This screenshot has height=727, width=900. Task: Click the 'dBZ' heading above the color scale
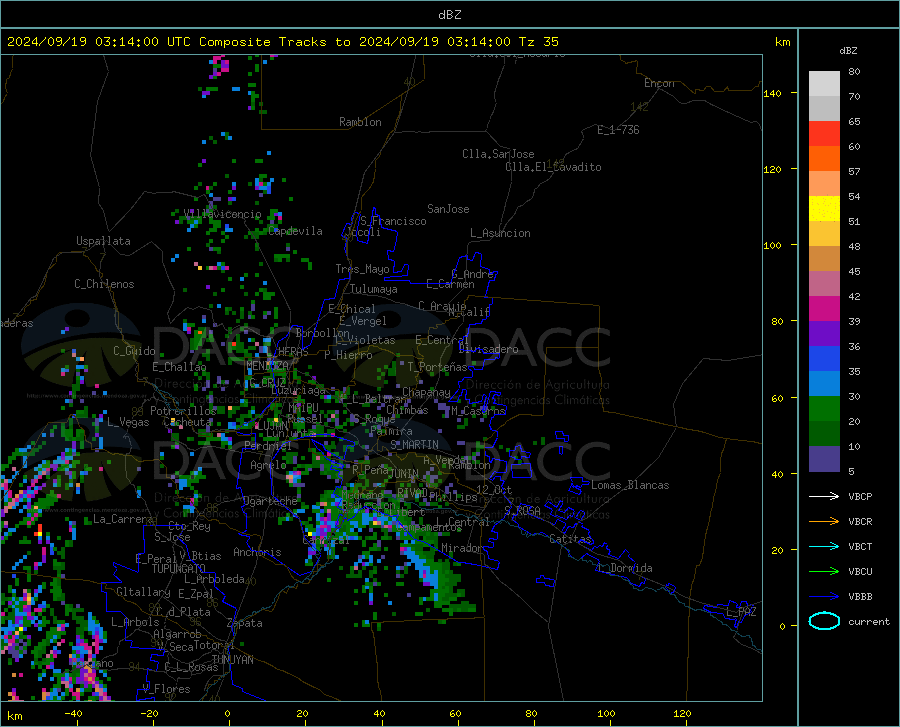click(x=848, y=50)
